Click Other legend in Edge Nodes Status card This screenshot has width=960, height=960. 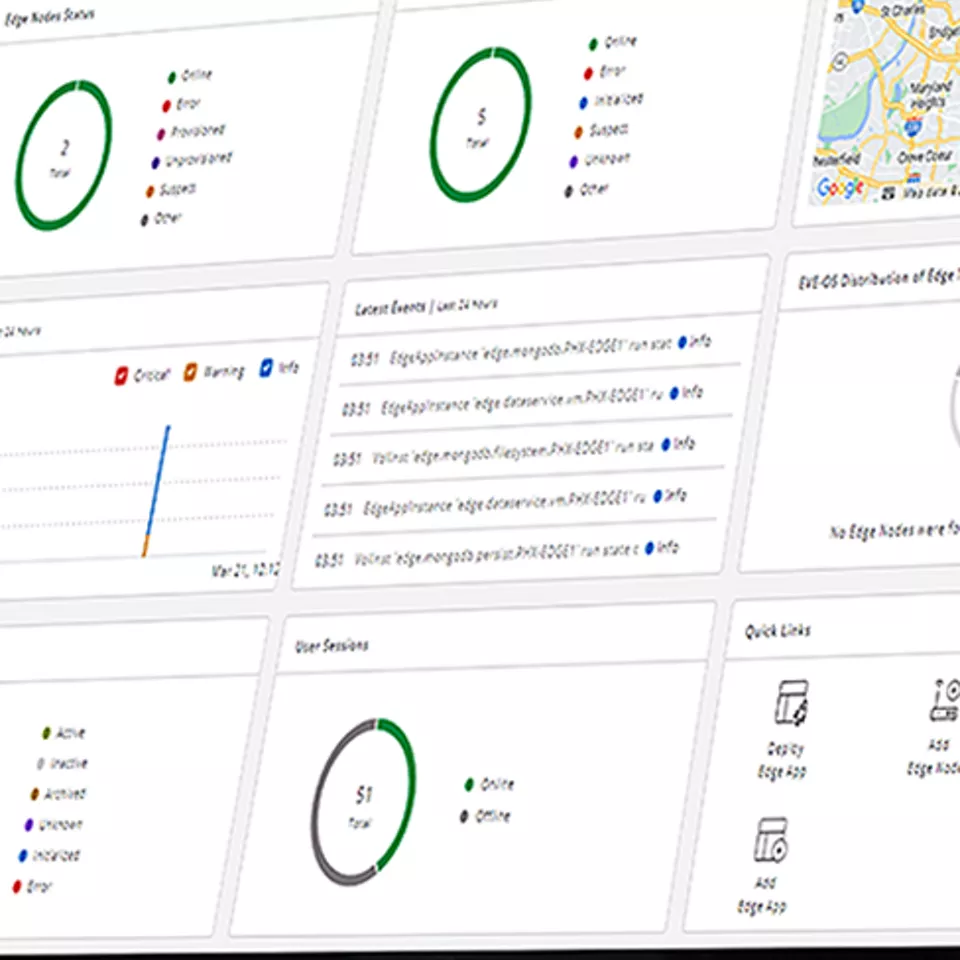tap(162, 219)
